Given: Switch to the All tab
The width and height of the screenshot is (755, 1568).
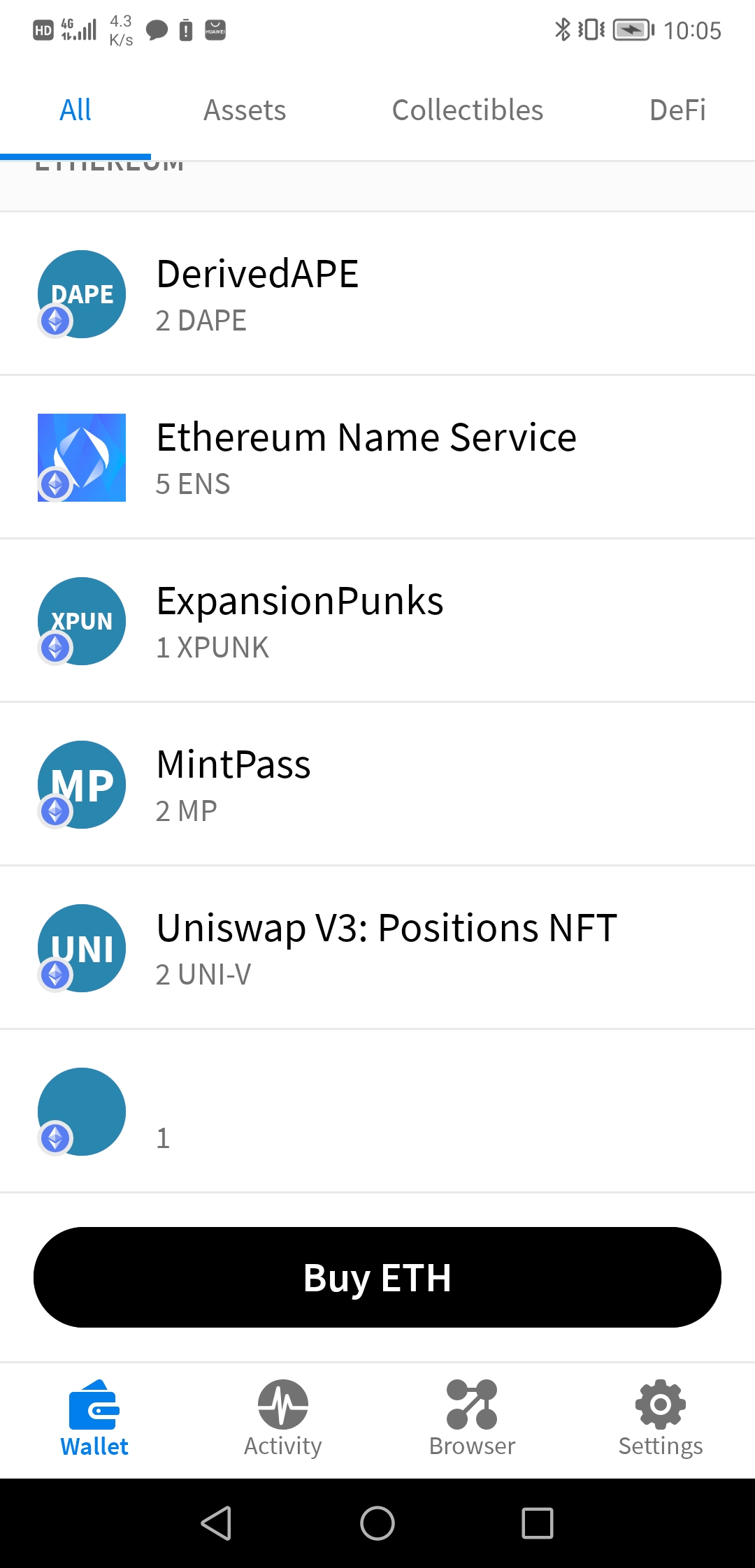Looking at the screenshot, I should coord(75,110).
